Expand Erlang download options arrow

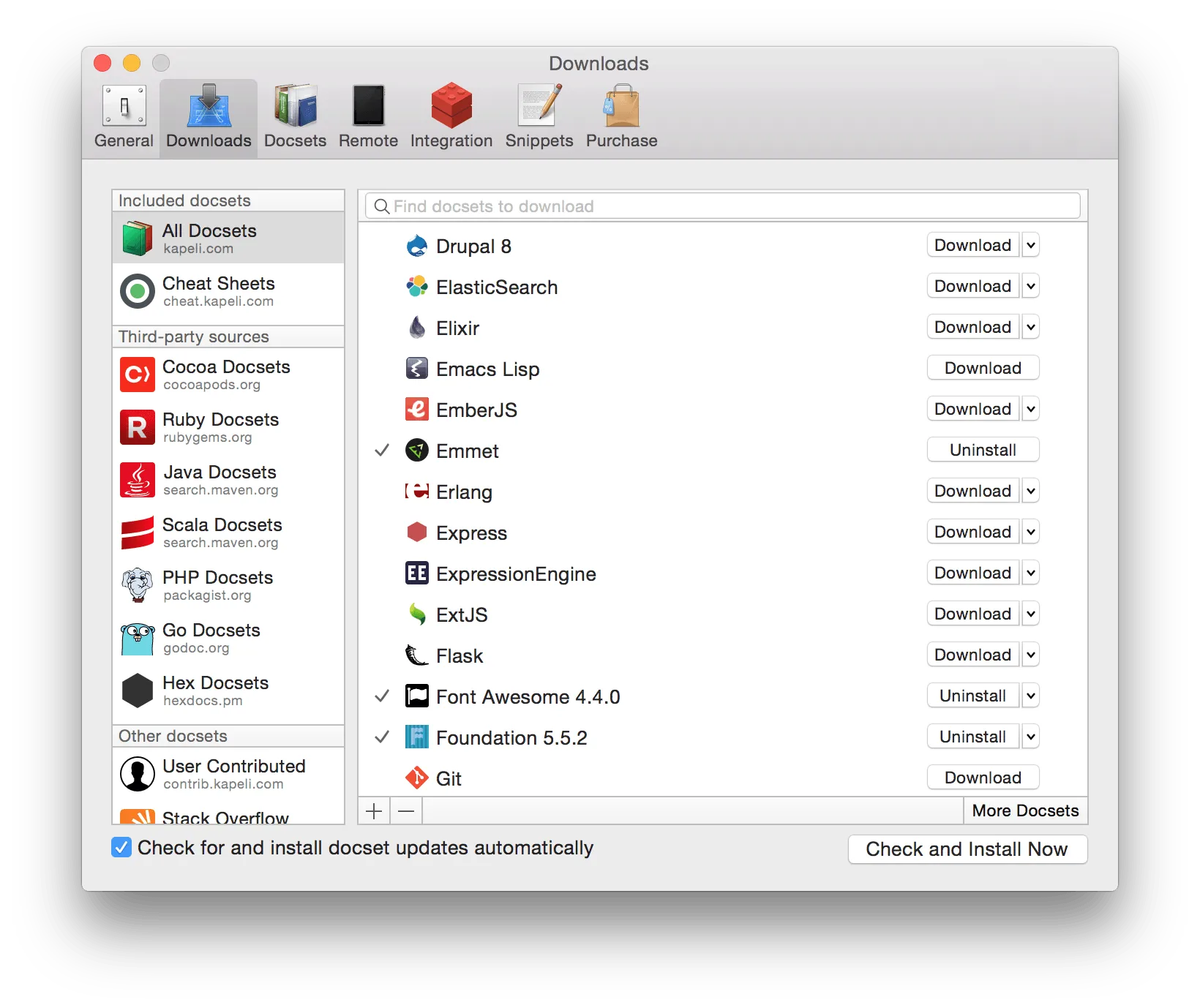pos(1030,491)
